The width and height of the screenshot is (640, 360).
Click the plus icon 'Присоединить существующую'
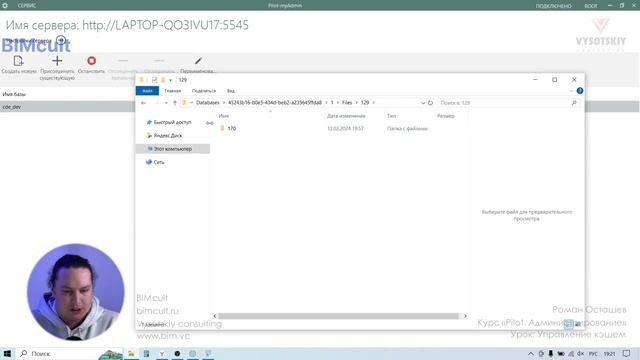click(57, 61)
